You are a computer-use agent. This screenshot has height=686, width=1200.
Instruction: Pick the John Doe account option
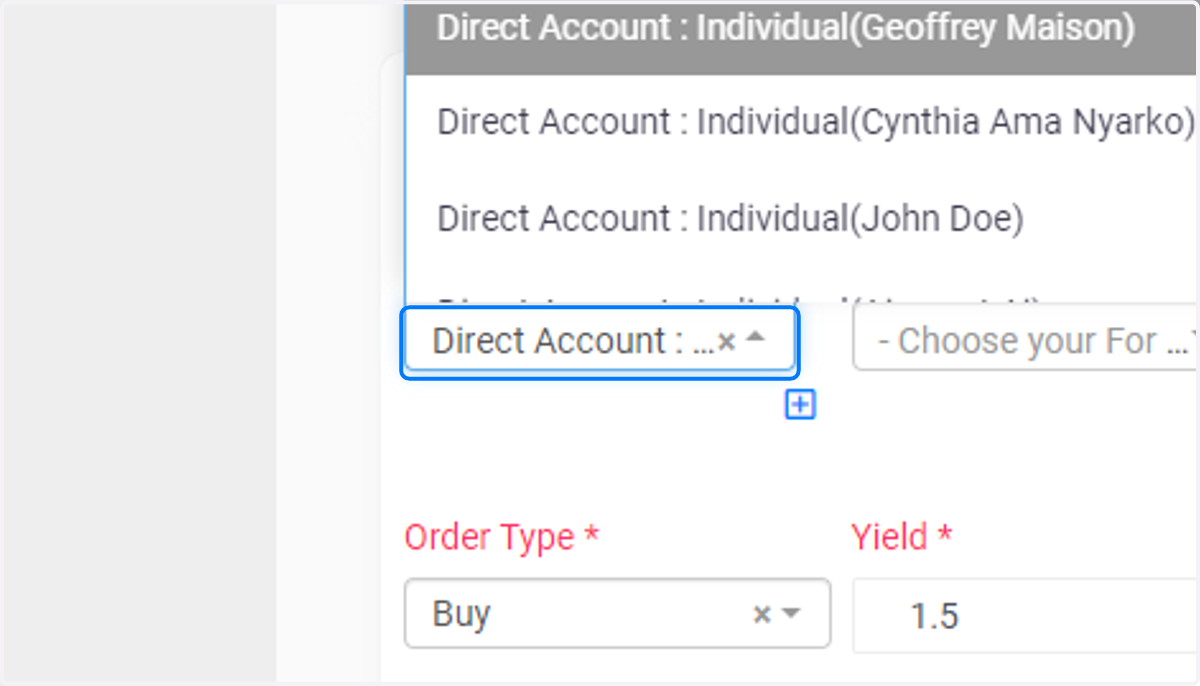coord(802,218)
